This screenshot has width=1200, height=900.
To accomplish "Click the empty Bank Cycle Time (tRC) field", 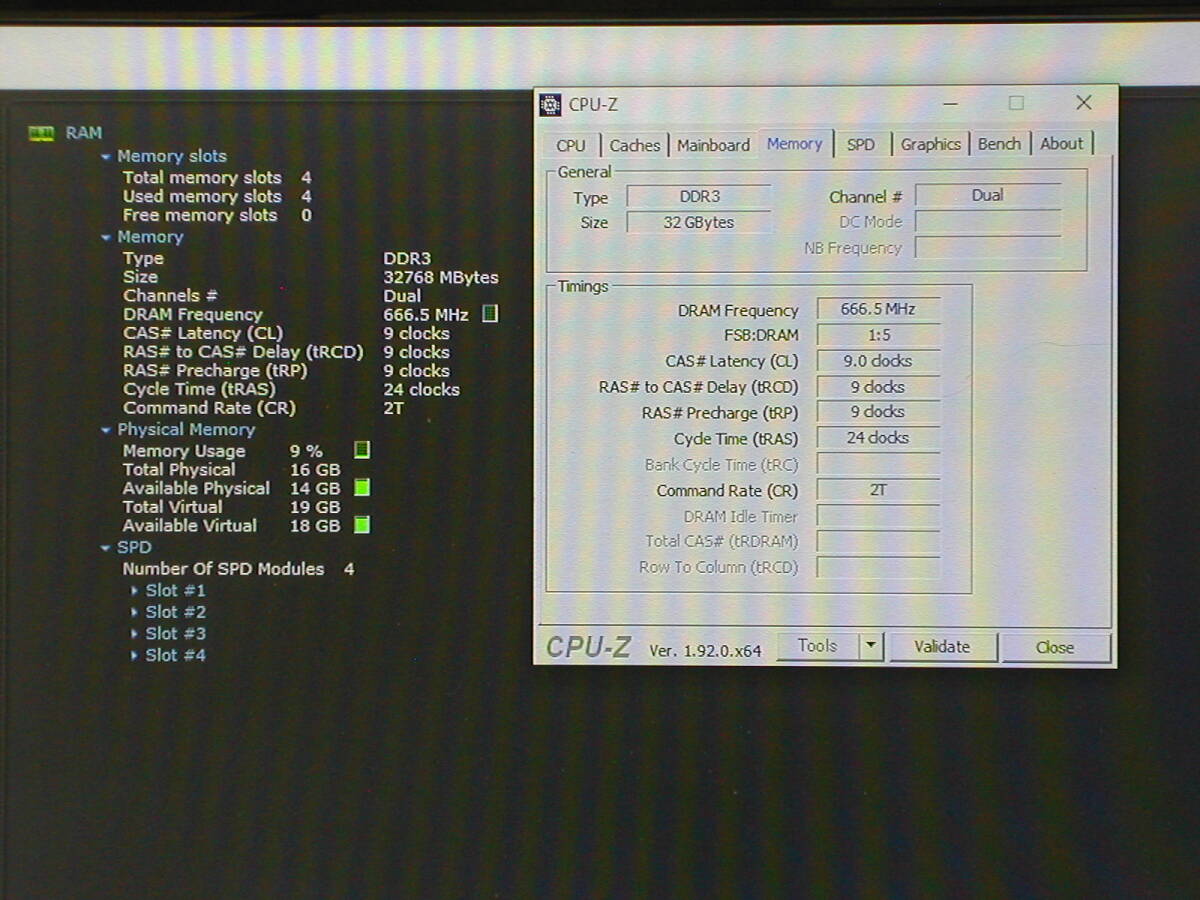I will pyautogui.click(x=878, y=465).
